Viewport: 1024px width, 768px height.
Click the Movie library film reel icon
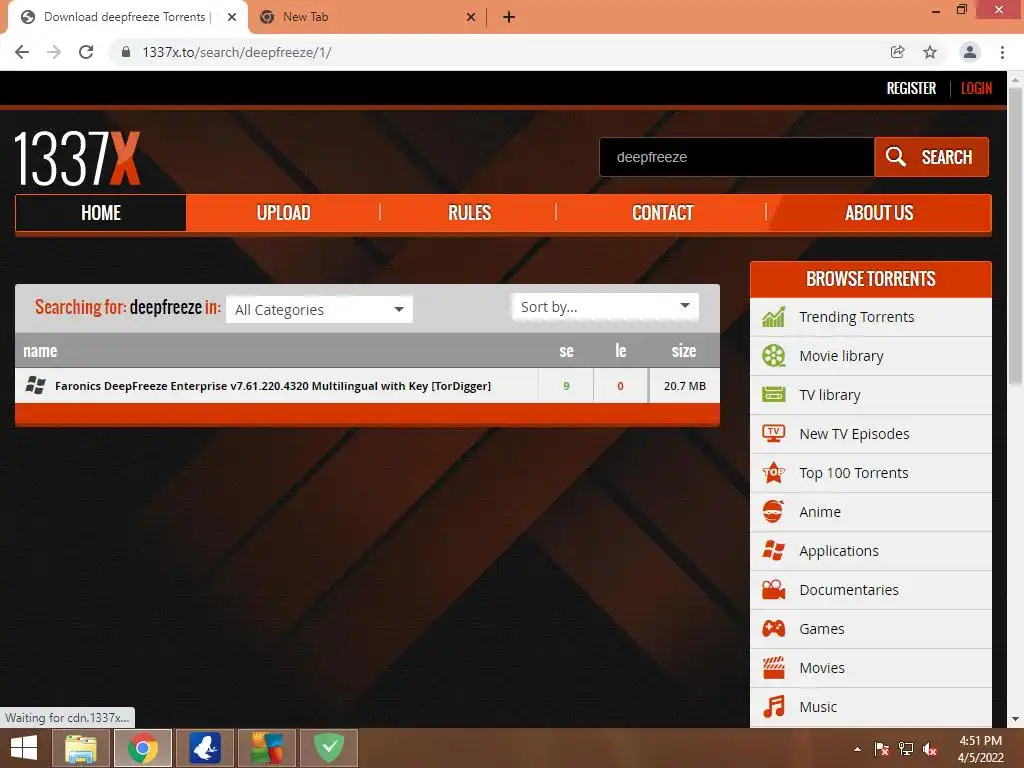click(x=773, y=356)
